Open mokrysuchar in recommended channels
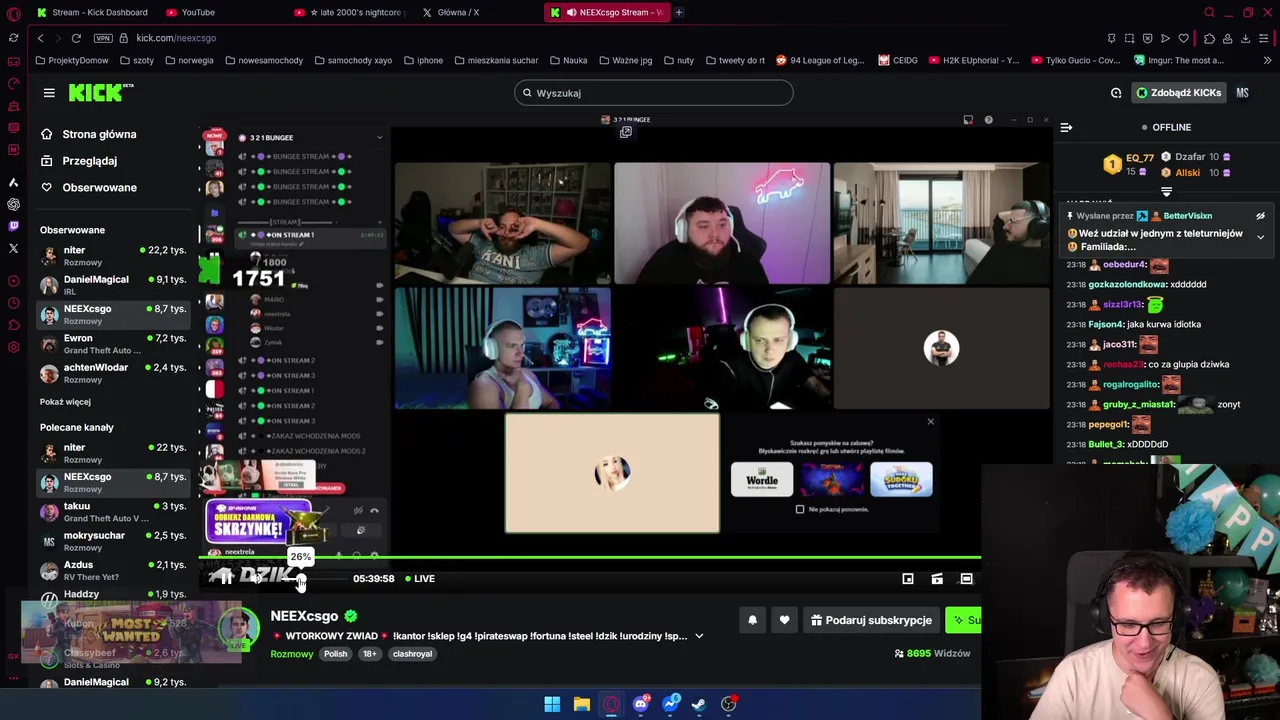Screen dimensions: 1280x720 click(114, 541)
